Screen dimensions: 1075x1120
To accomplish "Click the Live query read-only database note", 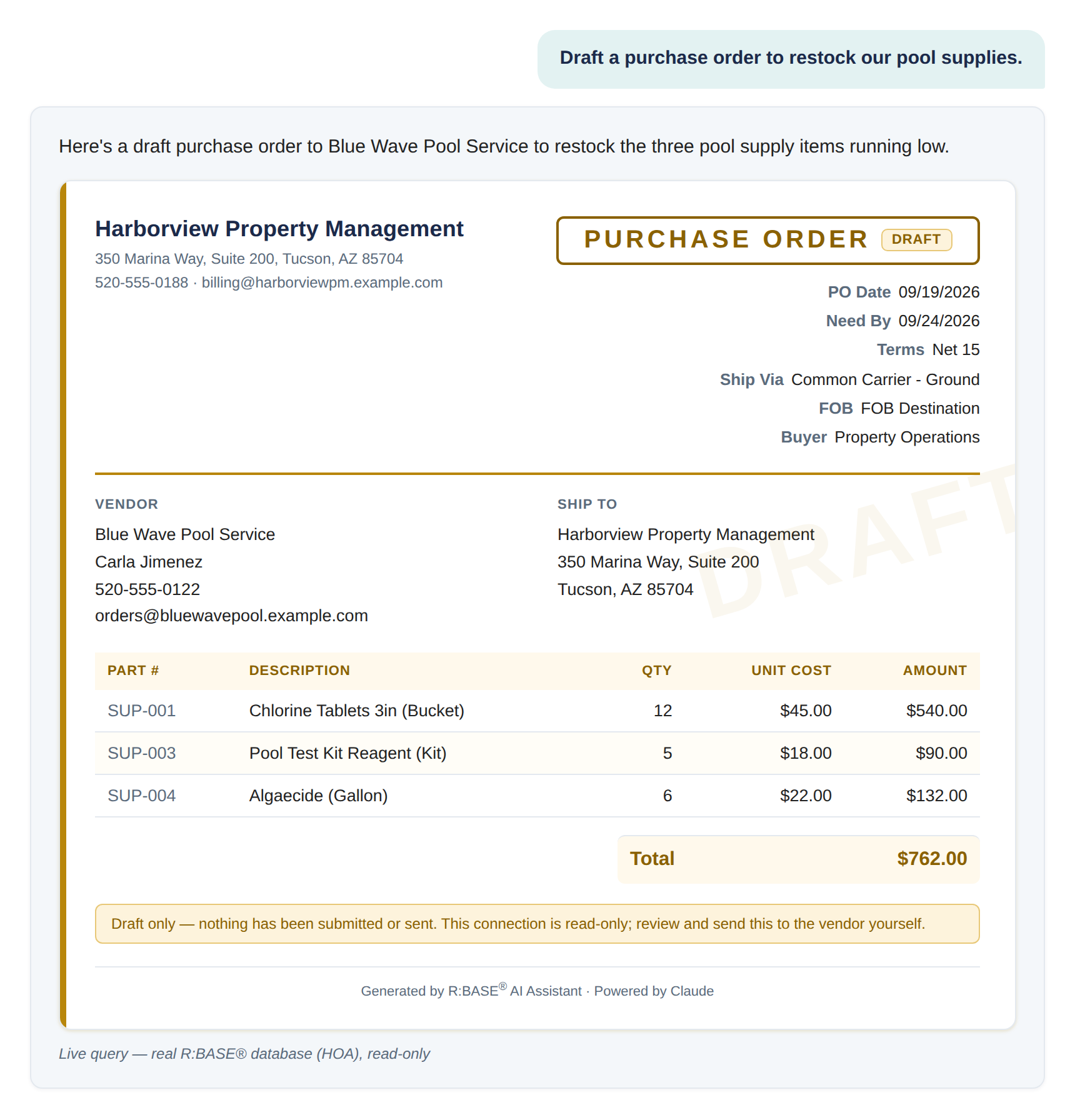I will click(244, 1054).
